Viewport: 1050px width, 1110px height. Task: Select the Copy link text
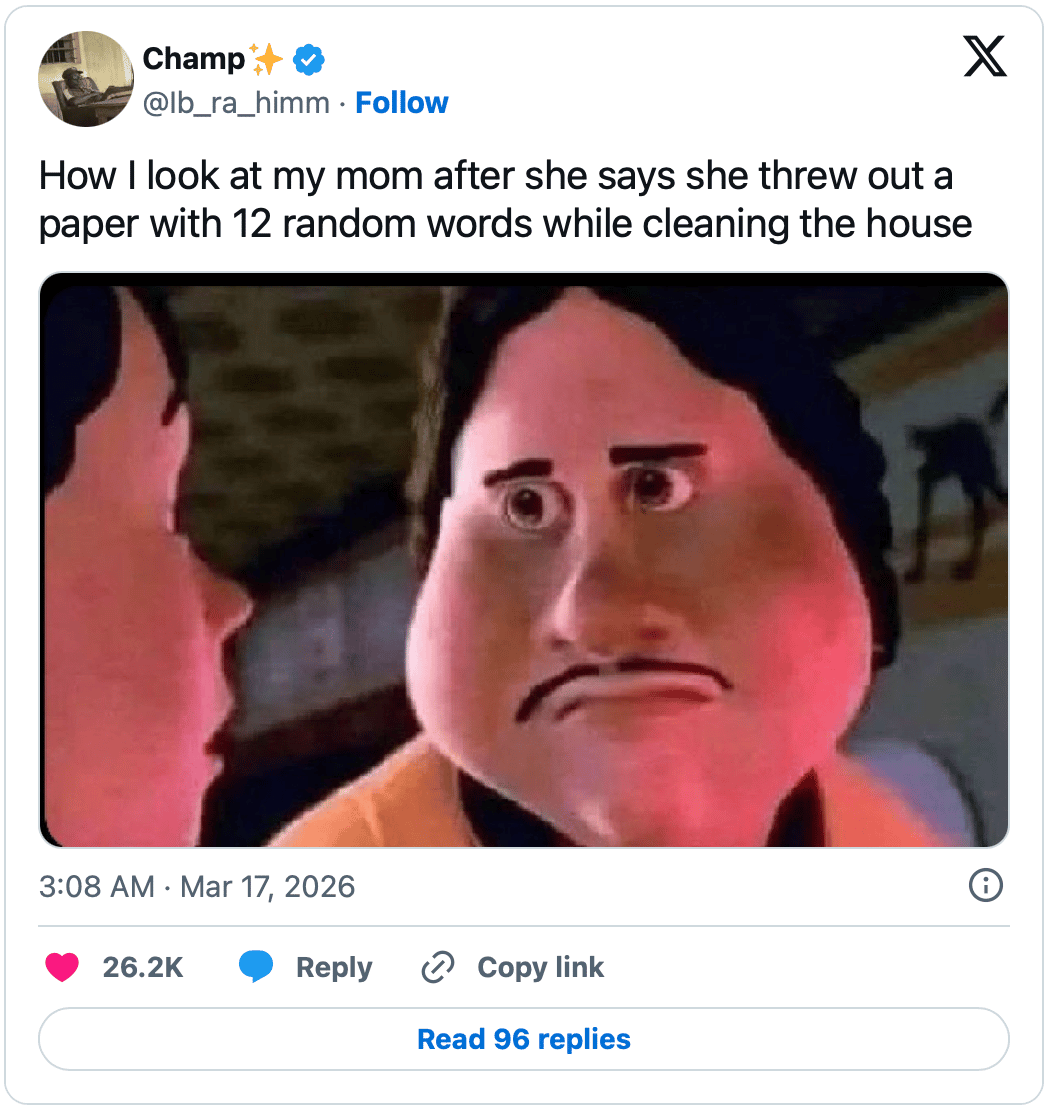pos(540,968)
